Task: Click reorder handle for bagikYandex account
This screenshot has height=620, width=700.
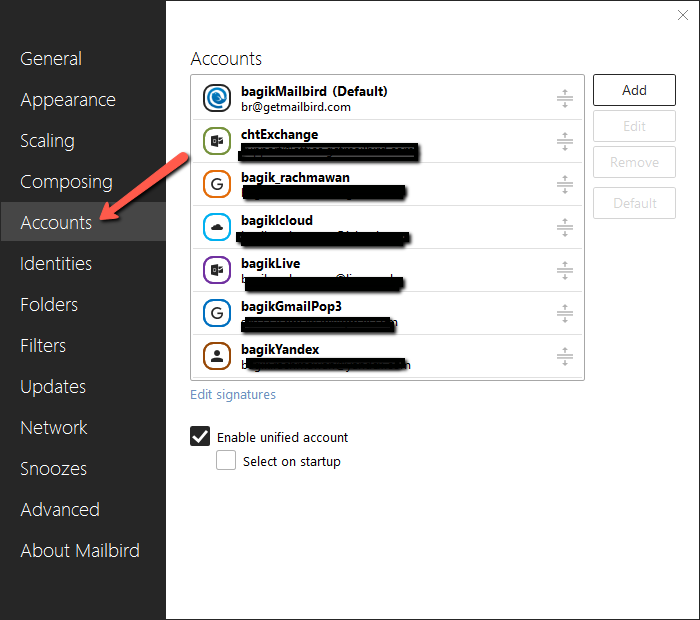Action: tap(565, 356)
